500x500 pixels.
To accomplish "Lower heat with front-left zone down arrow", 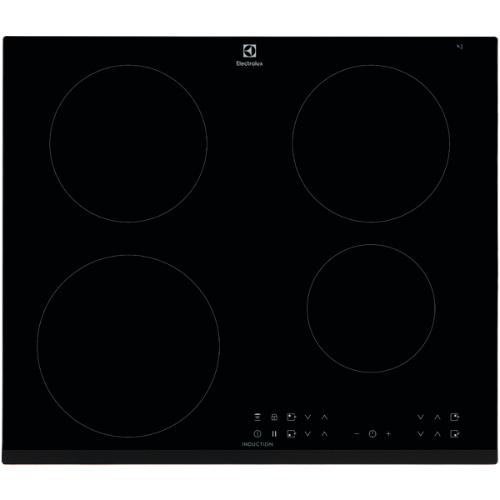I will (308, 434).
